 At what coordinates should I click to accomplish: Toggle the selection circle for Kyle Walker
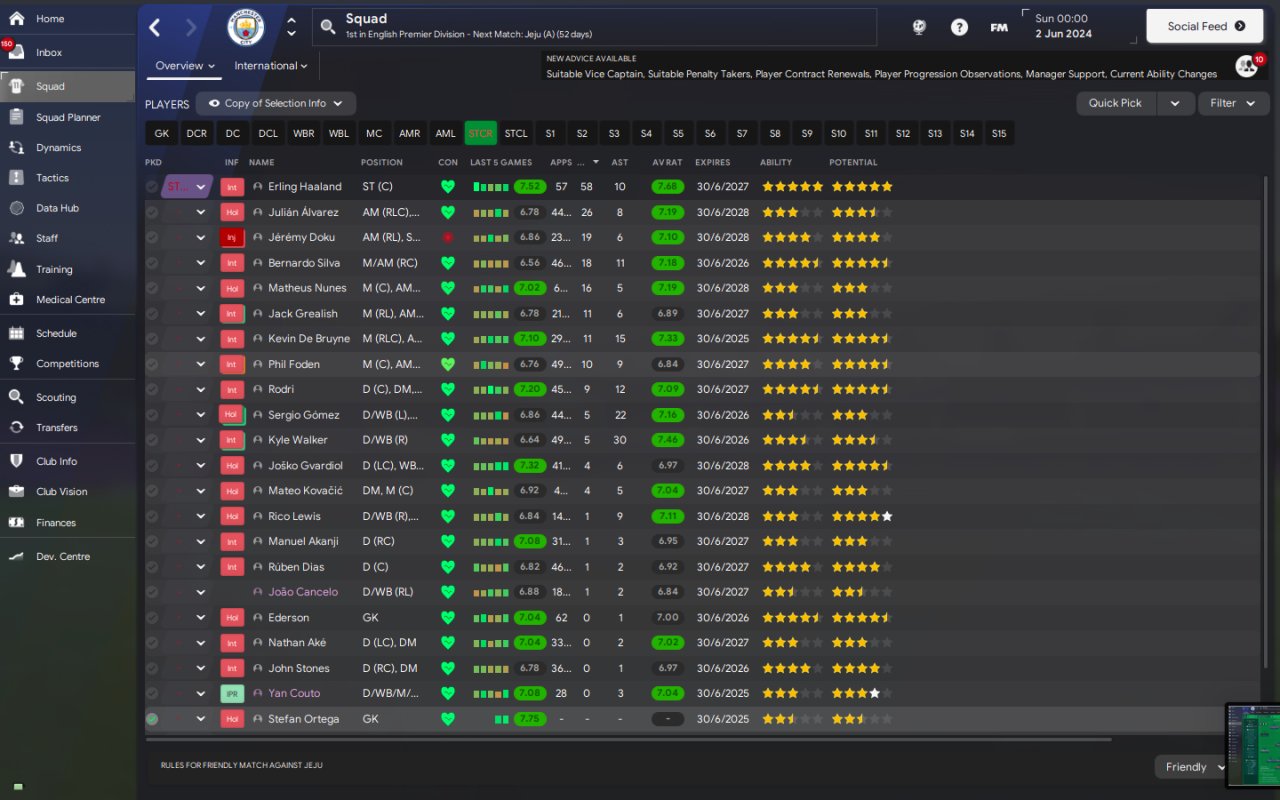pyautogui.click(x=152, y=440)
